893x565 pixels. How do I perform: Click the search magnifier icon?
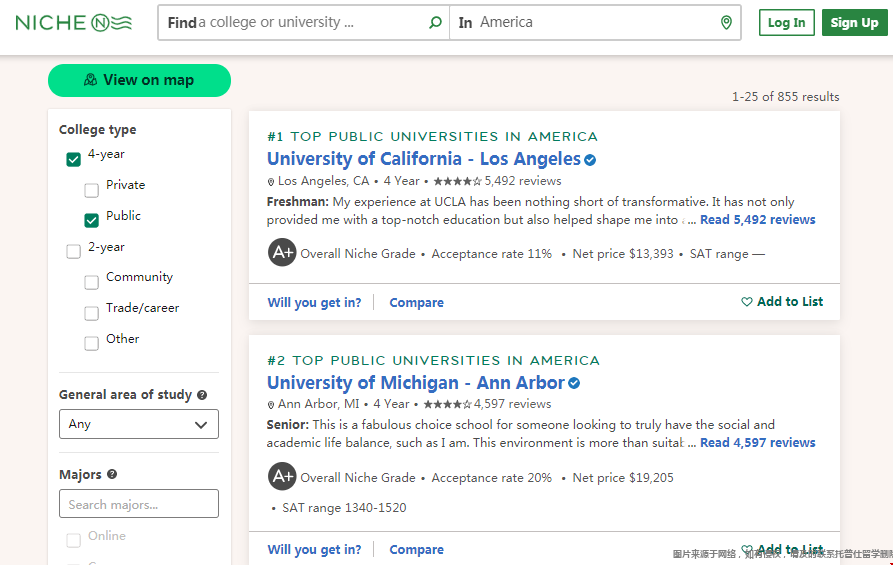(x=435, y=23)
